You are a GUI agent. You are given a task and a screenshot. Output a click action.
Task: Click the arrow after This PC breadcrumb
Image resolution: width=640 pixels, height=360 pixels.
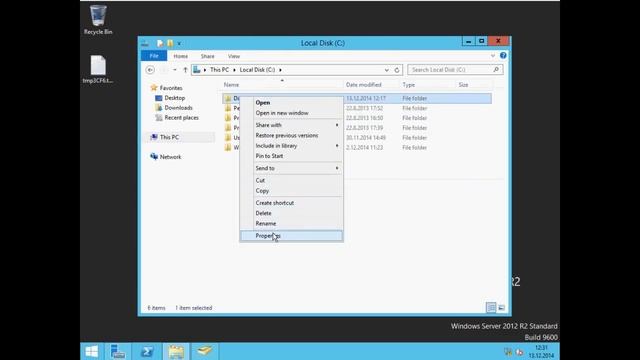[234, 70]
